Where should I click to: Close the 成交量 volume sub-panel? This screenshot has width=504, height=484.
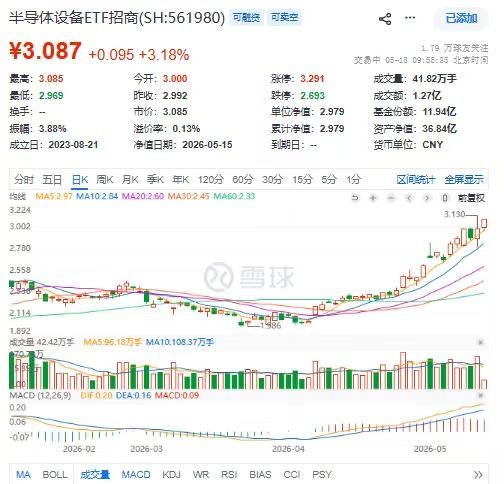(481, 343)
